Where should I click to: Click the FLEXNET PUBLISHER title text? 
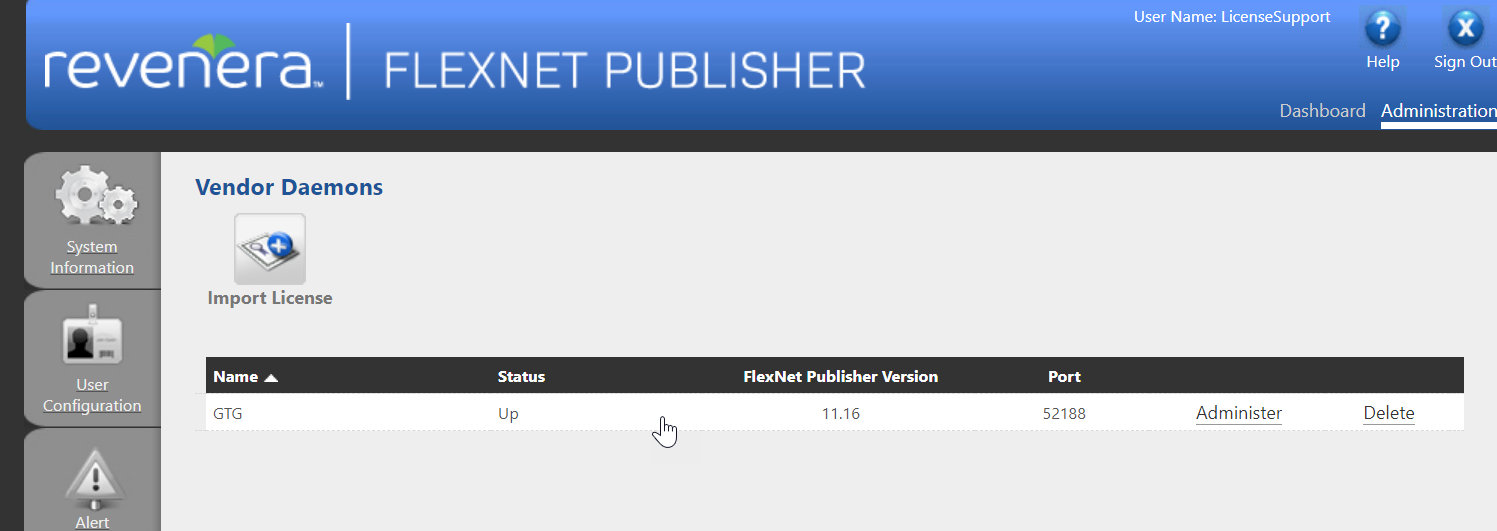point(625,71)
